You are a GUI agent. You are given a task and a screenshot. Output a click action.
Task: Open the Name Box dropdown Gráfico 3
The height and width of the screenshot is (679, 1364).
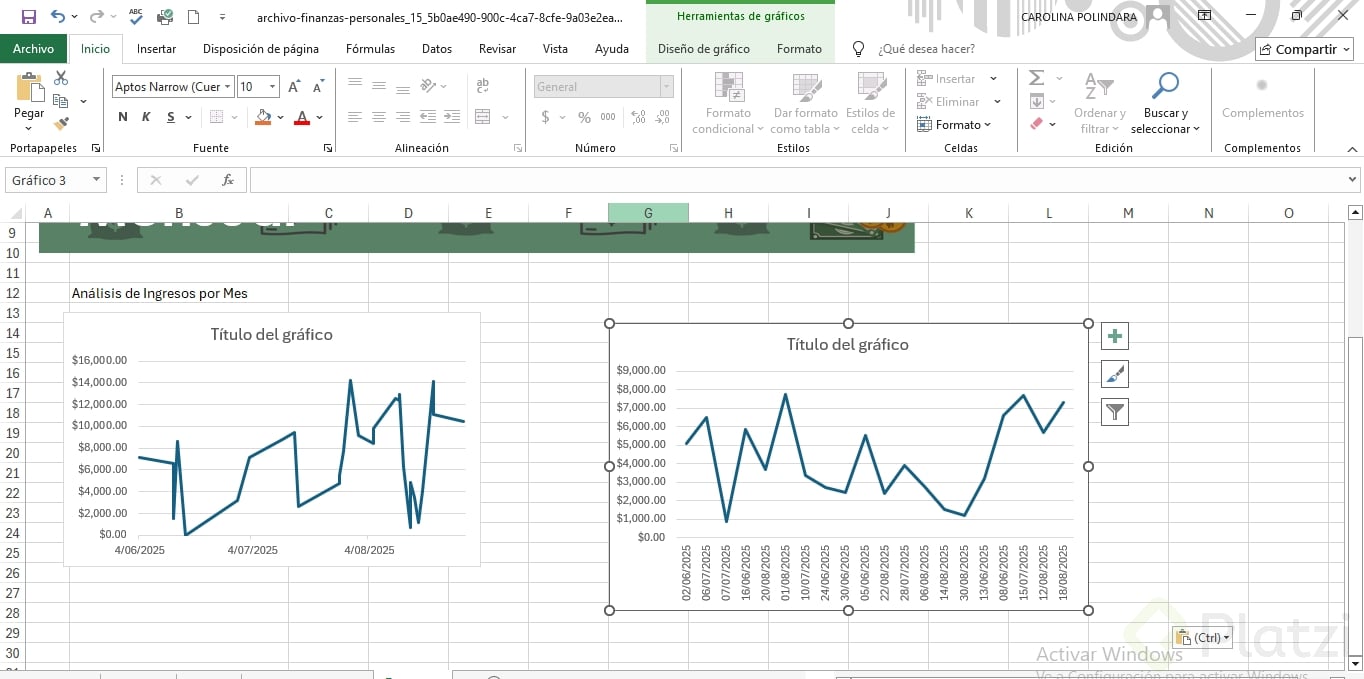click(97, 180)
